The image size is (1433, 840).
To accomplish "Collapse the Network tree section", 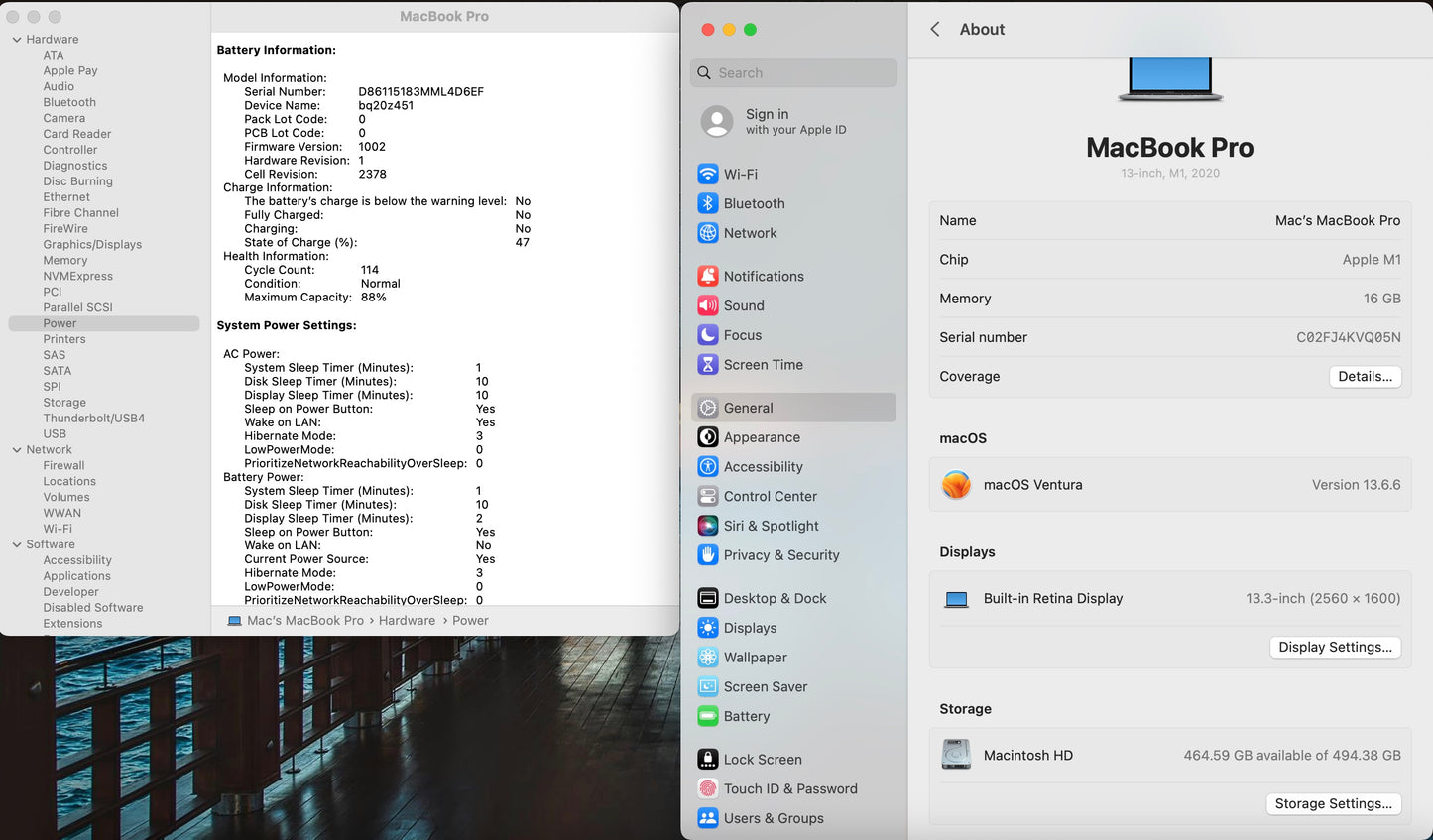I will pyautogui.click(x=17, y=450).
